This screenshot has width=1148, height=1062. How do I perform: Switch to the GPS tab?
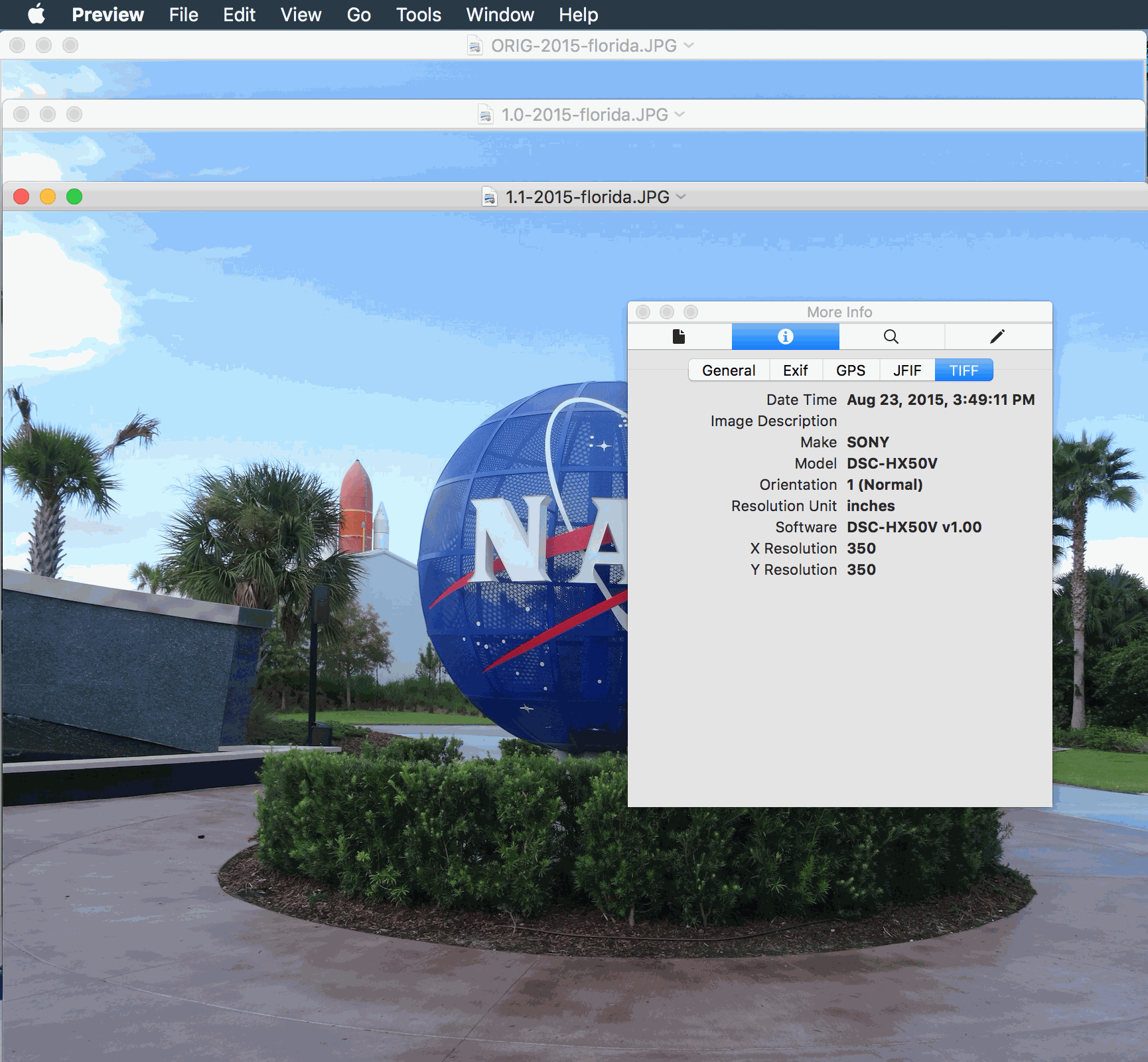pyautogui.click(x=851, y=370)
